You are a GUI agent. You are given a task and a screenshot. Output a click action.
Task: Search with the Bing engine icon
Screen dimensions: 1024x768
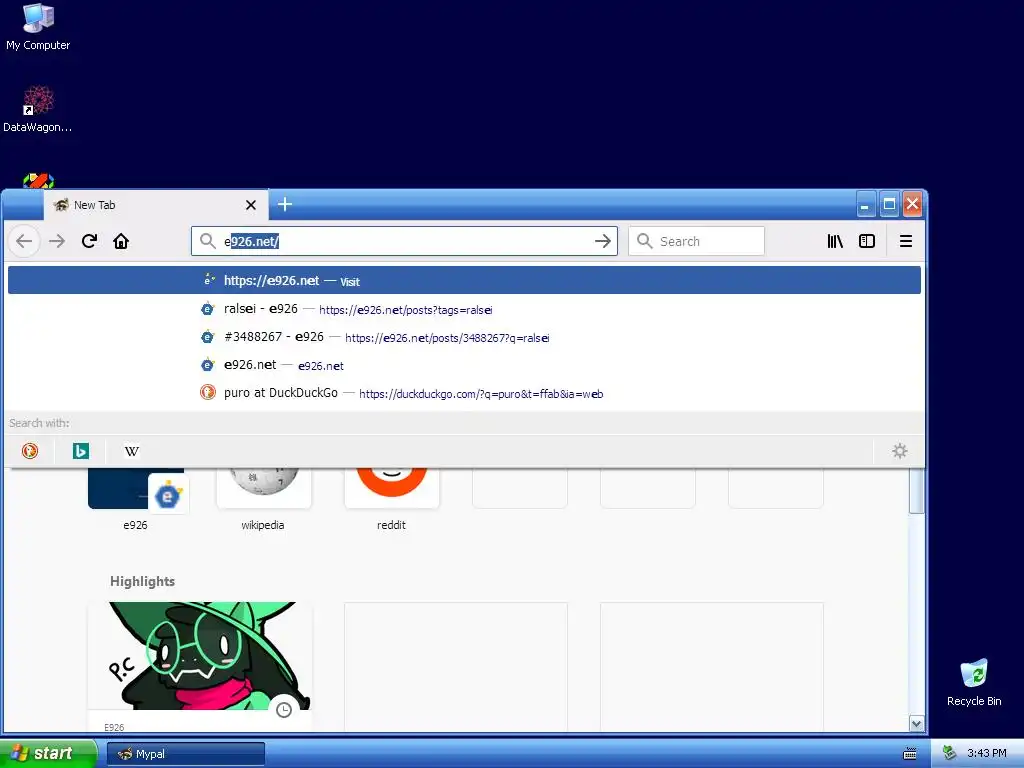pyautogui.click(x=81, y=451)
